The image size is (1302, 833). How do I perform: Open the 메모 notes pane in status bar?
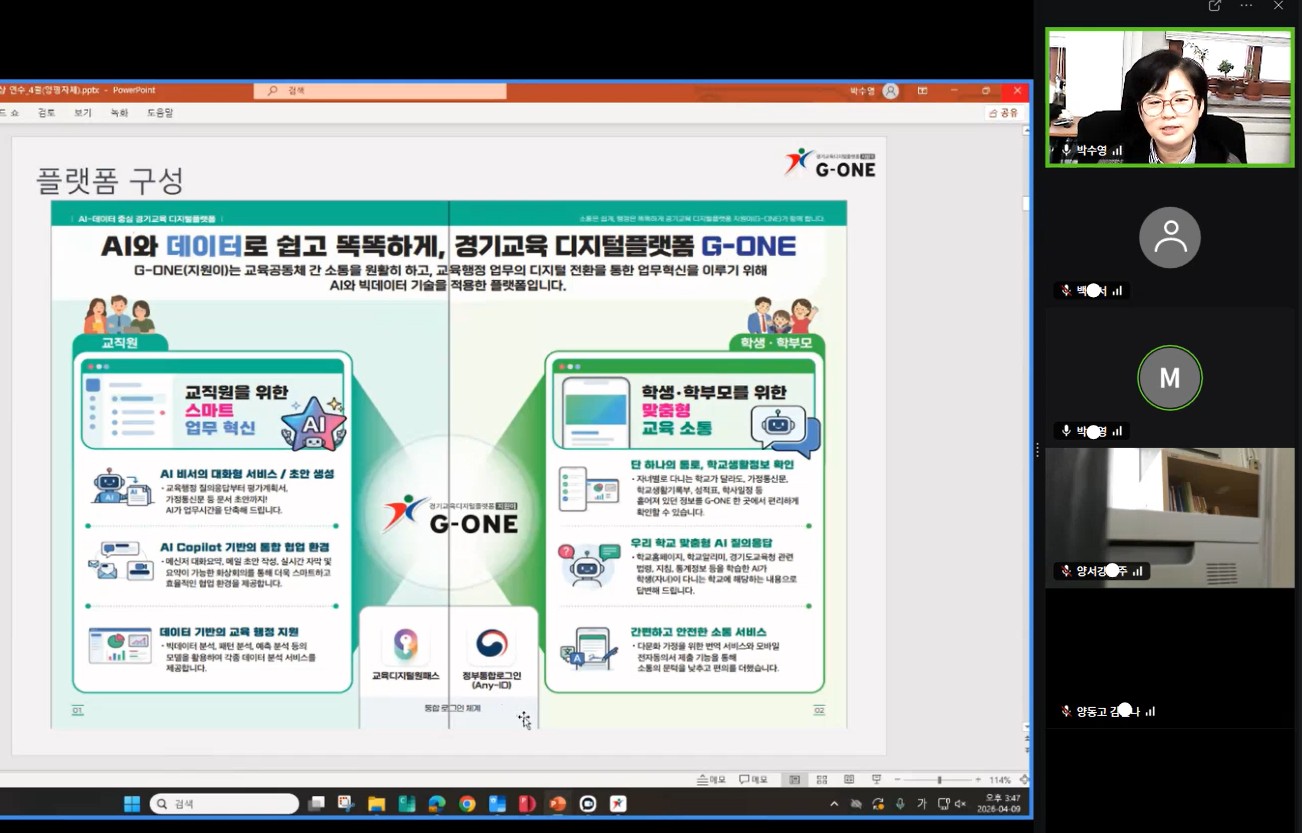tap(711, 780)
